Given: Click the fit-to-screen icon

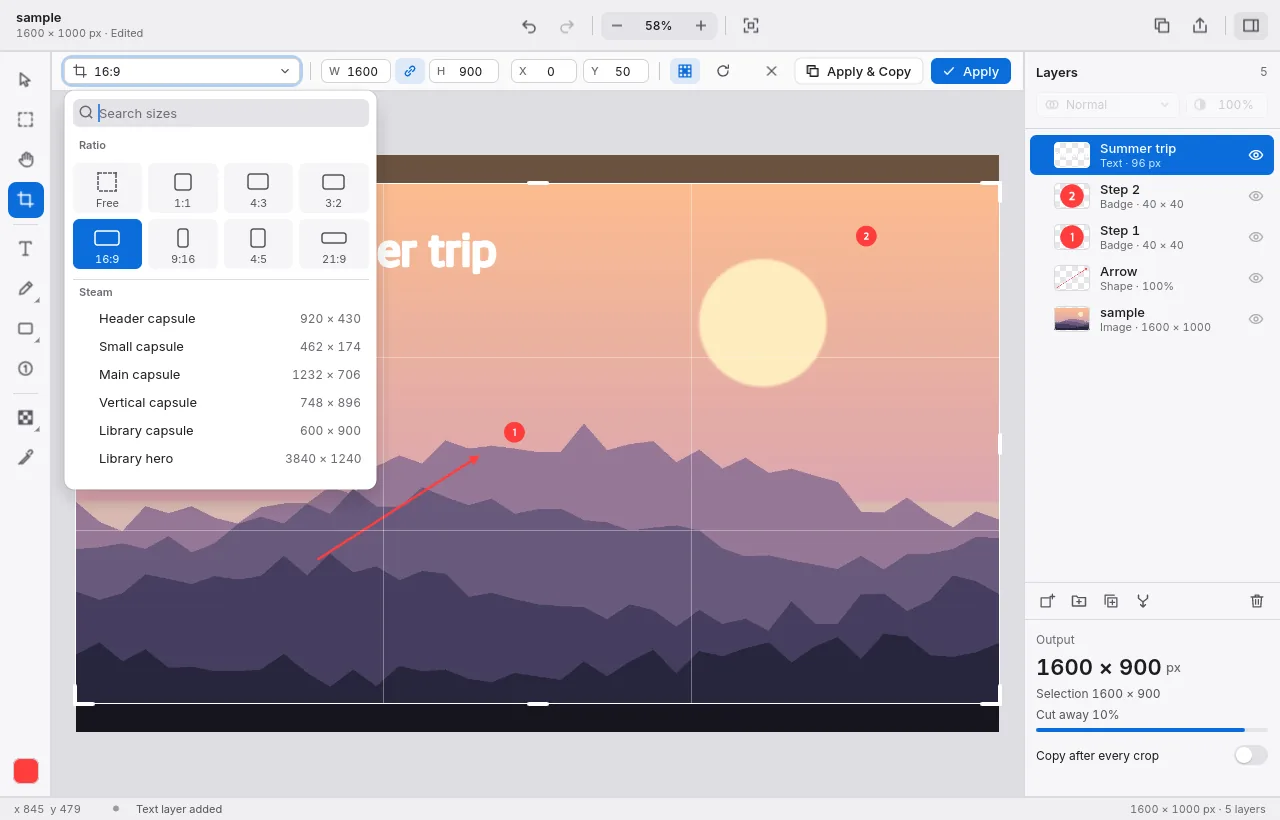Looking at the screenshot, I should [751, 26].
